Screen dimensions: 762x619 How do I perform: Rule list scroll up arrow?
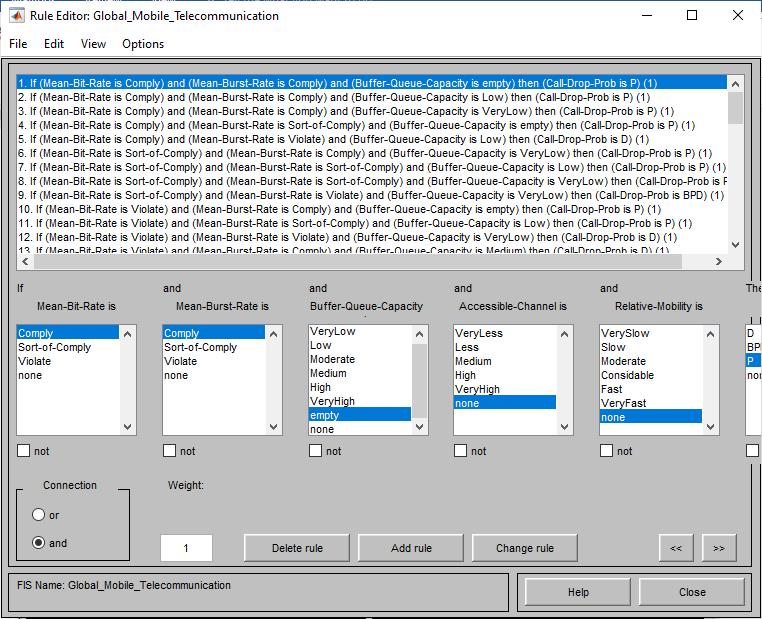pos(735,84)
